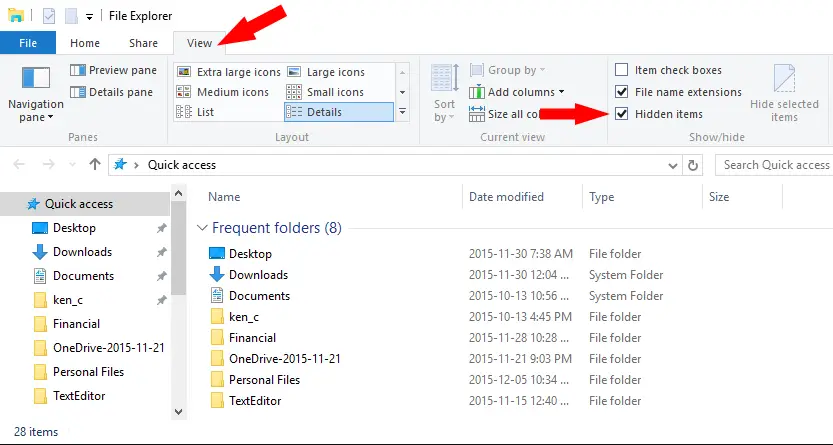Select ken_c row in Frequent folders list
Viewport: 833px width, 445px height.
click(x=425, y=317)
